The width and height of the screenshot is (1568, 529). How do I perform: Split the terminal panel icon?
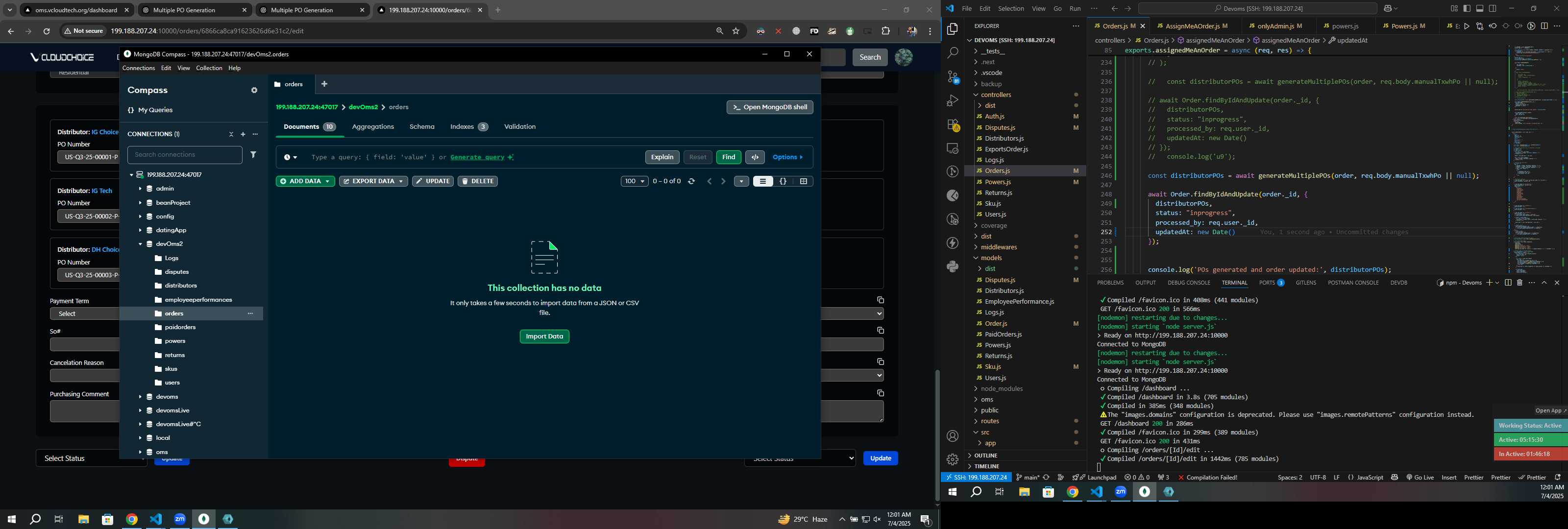pos(1508,283)
